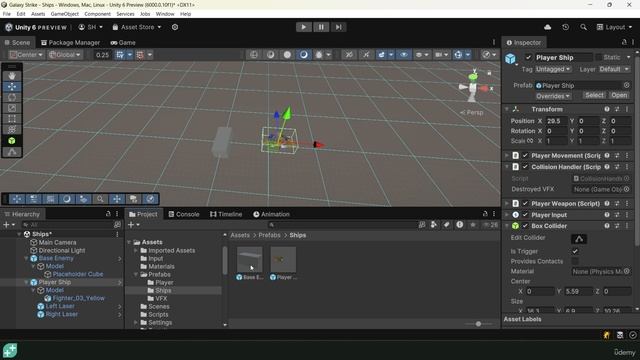Screen dimensions: 640x360
Task: Click the prefab Open button
Action: 619,95
